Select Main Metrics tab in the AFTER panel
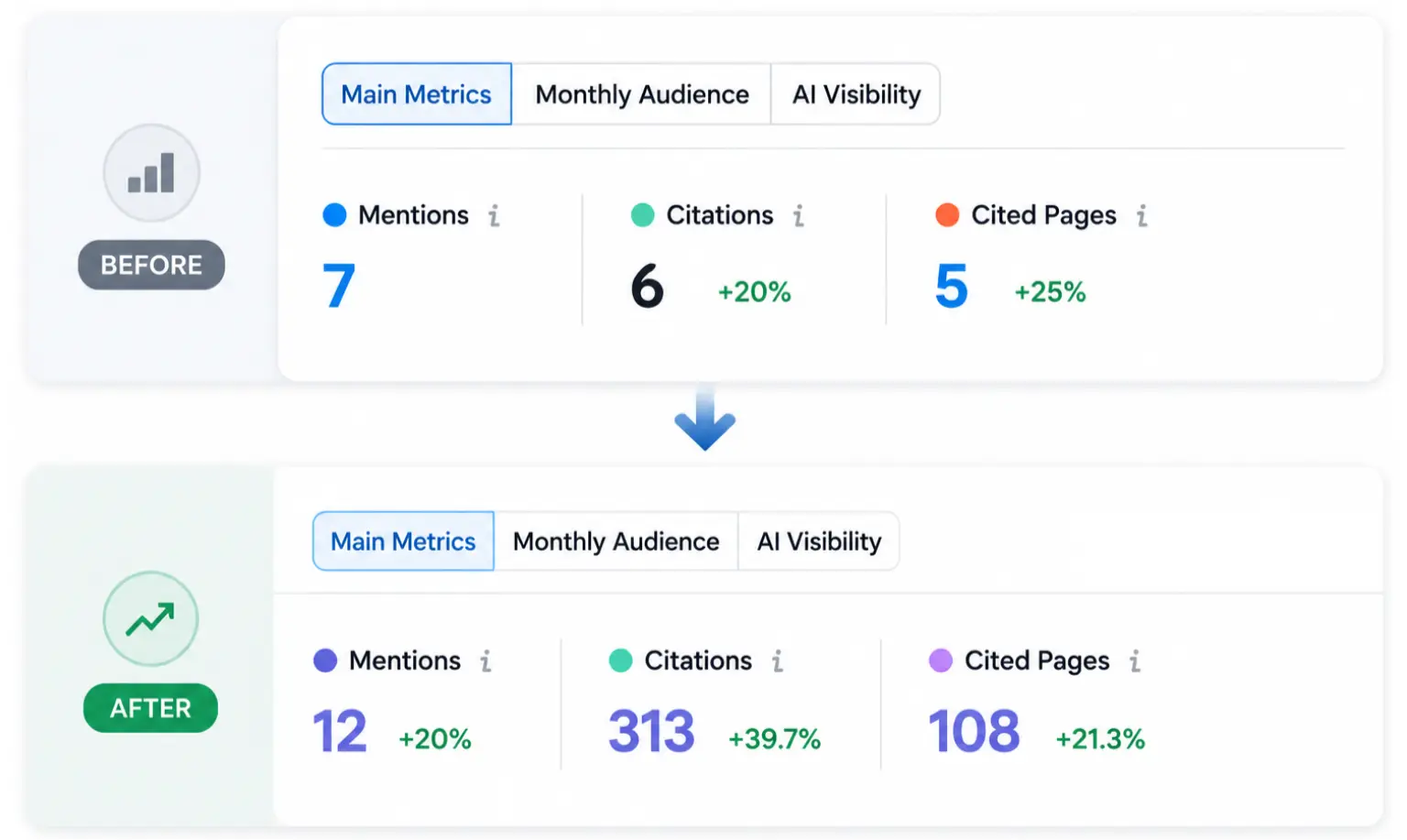 [x=404, y=541]
